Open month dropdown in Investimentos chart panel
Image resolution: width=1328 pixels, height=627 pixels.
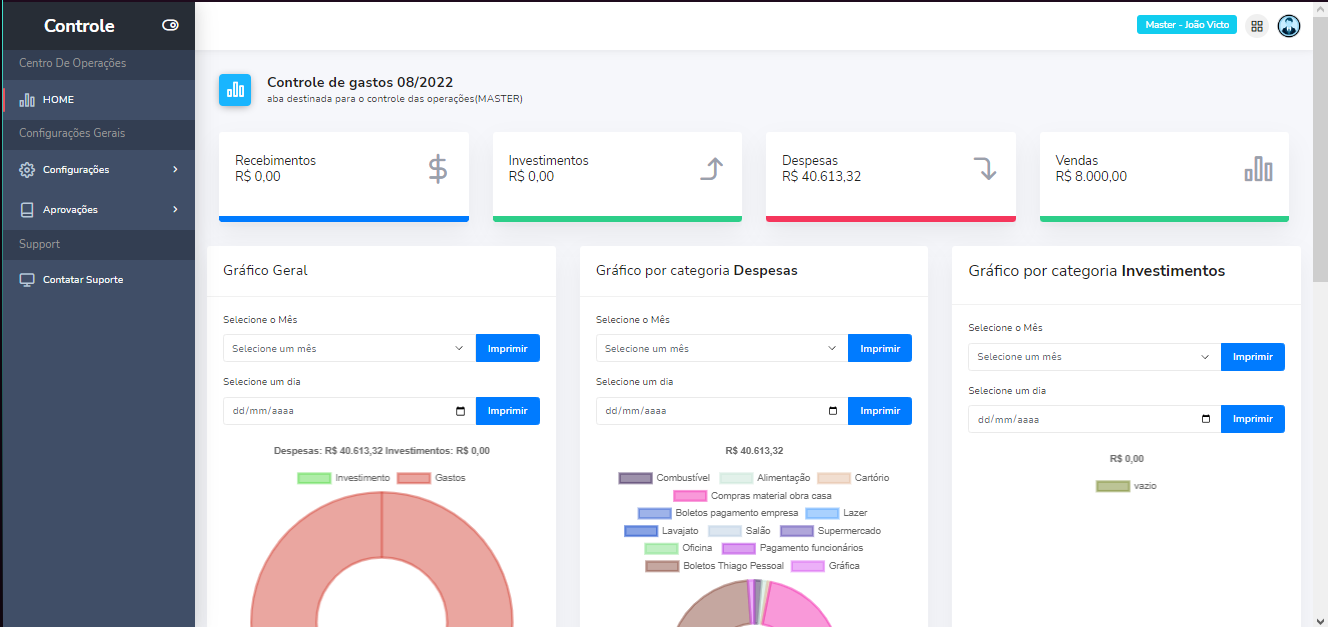pyautogui.click(x=1094, y=356)
